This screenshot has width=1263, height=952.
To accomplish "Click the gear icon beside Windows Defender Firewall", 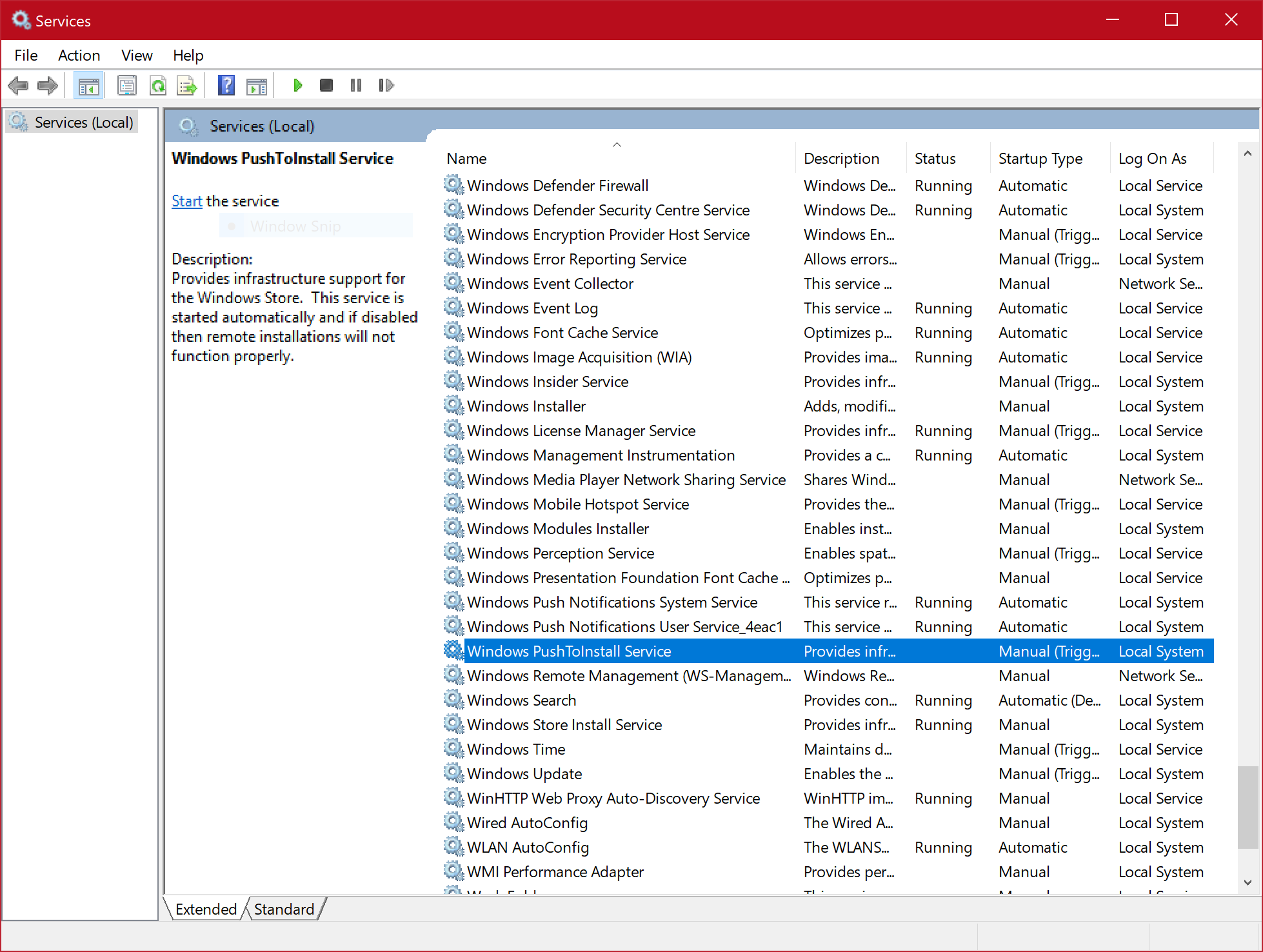I will [454, 185].
